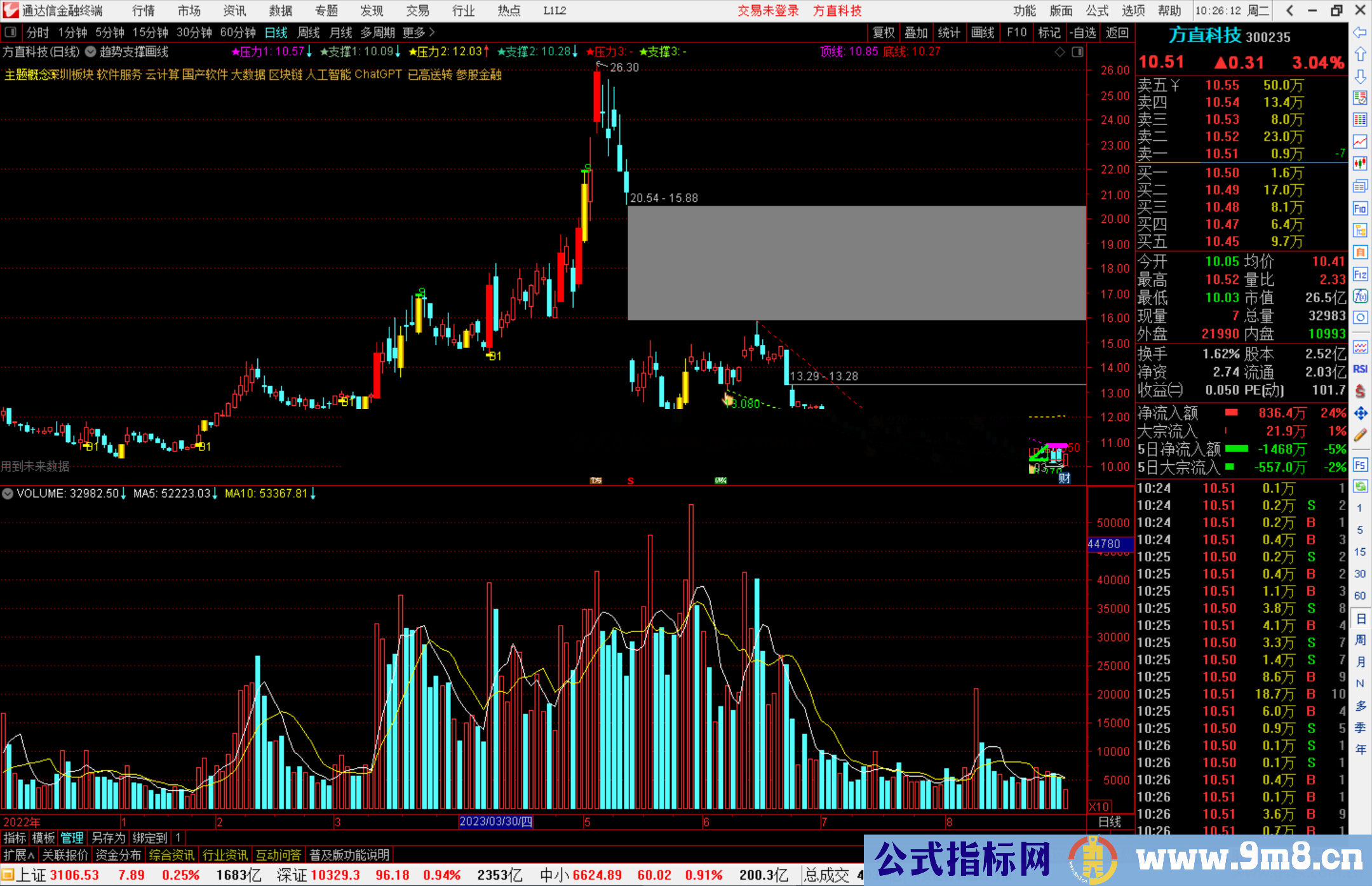Screen dimensions: 1372x886
Task: Open the tree structure icon in sidebar
Action: pos(1360,230)
